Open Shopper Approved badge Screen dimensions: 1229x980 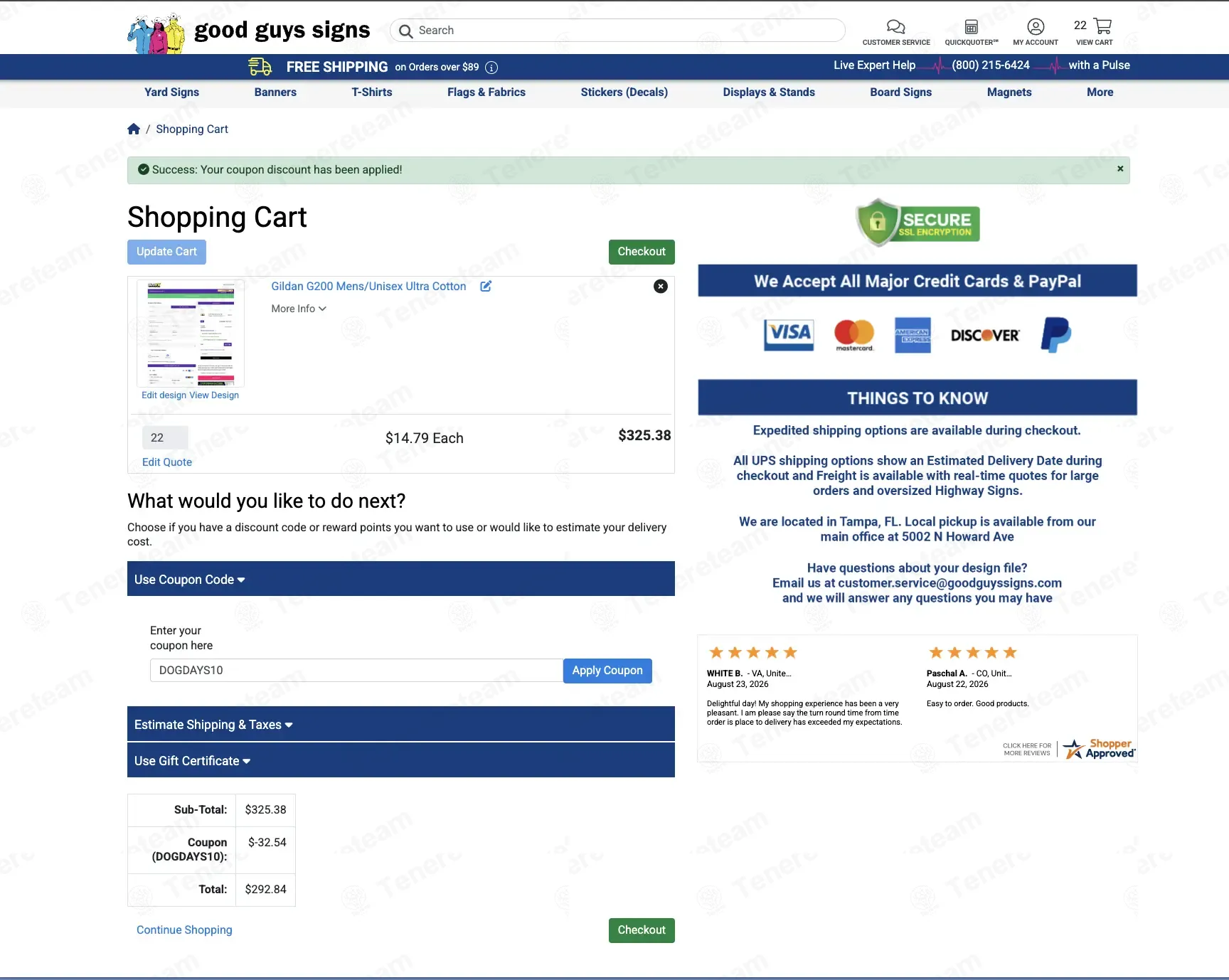pos(1099,749)
